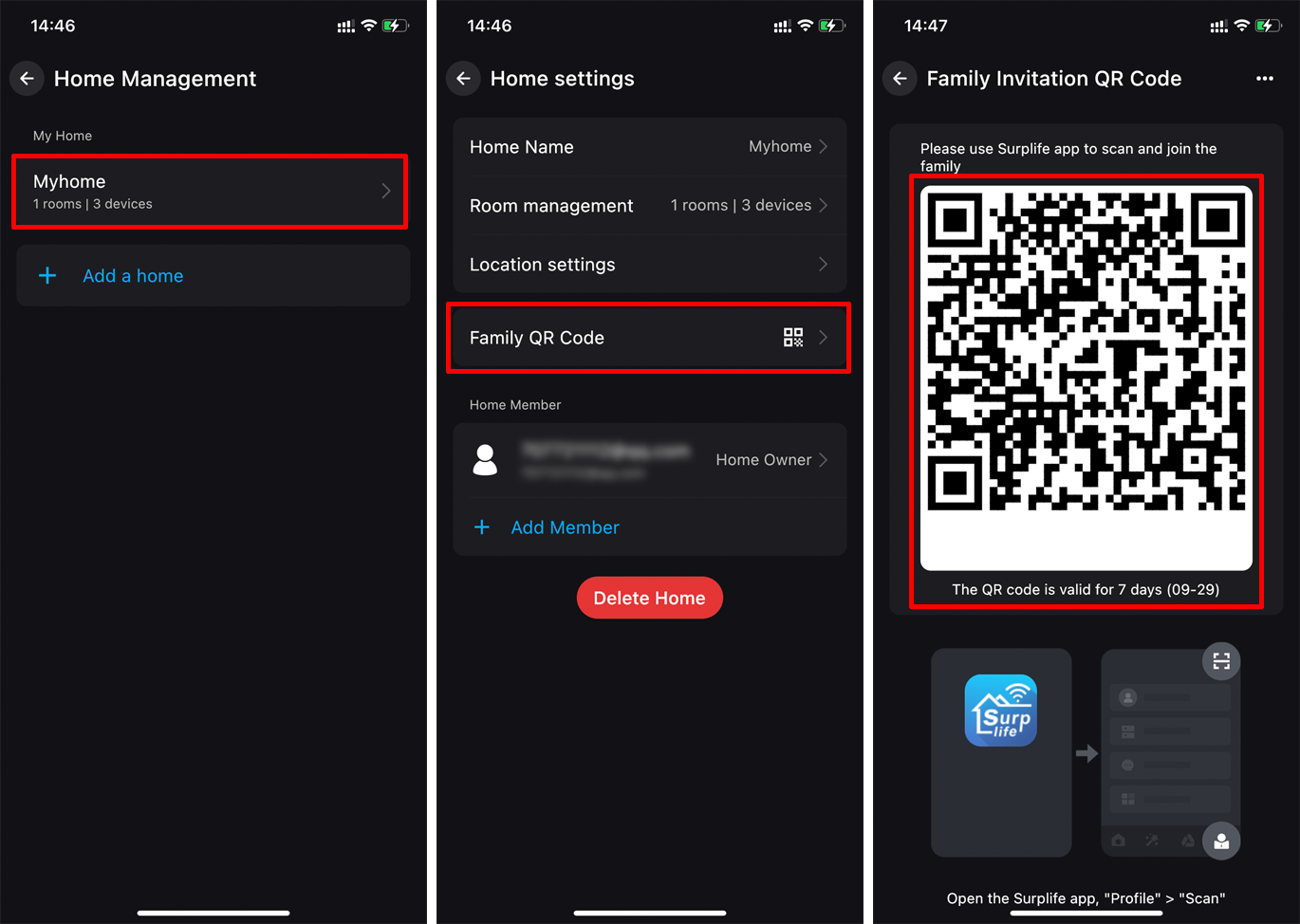Tap the plus icon beside Add Member
This screenshot has height=924, width=1300.
point(483,527)
